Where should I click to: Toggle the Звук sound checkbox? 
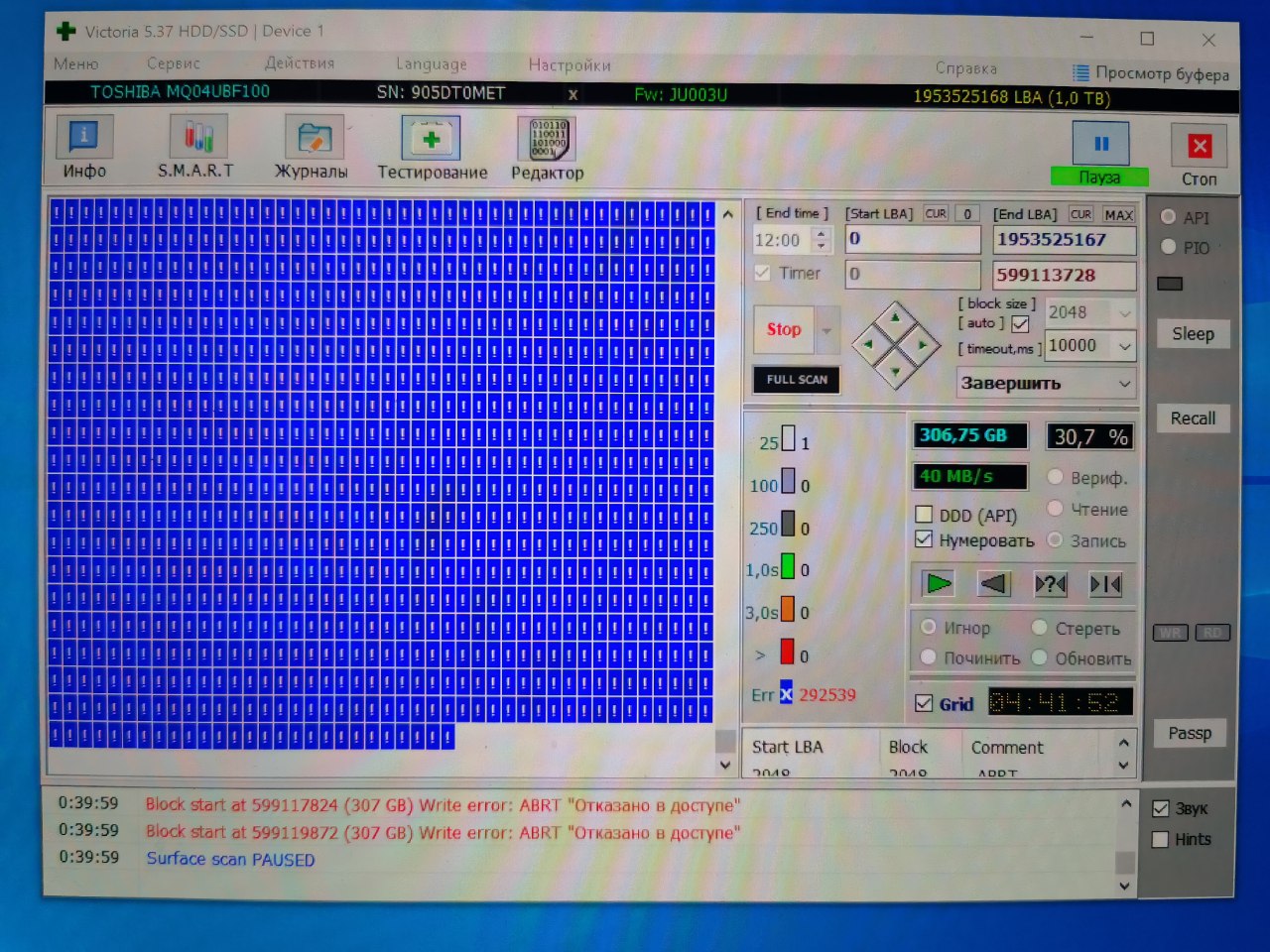click(x=1160, y=808)
